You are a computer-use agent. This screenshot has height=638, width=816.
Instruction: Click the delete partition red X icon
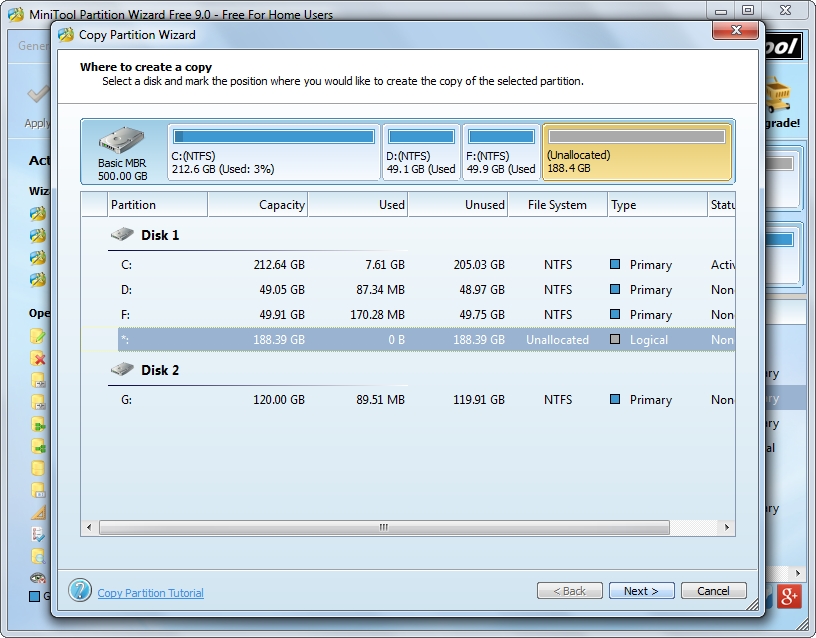point(38,359)
